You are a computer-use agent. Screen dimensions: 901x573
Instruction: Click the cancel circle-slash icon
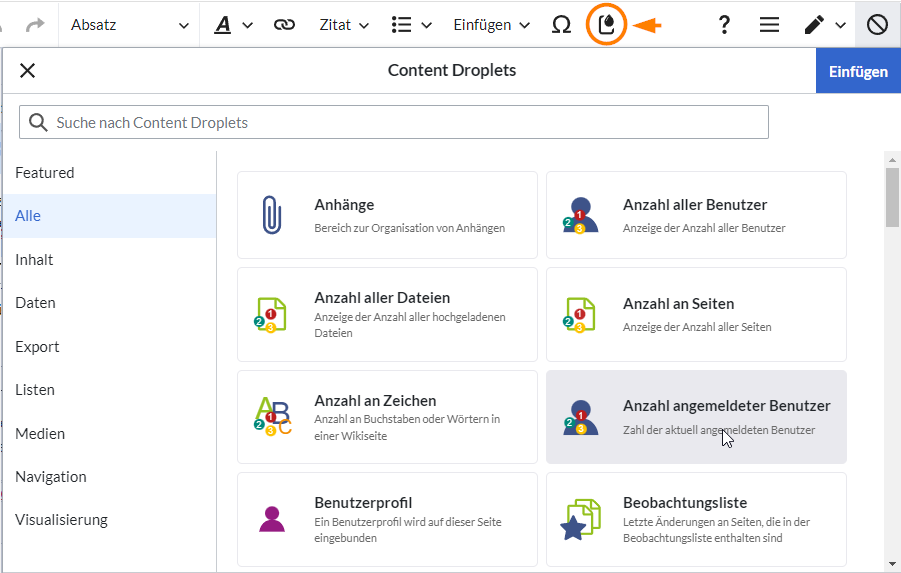[877, 25]
